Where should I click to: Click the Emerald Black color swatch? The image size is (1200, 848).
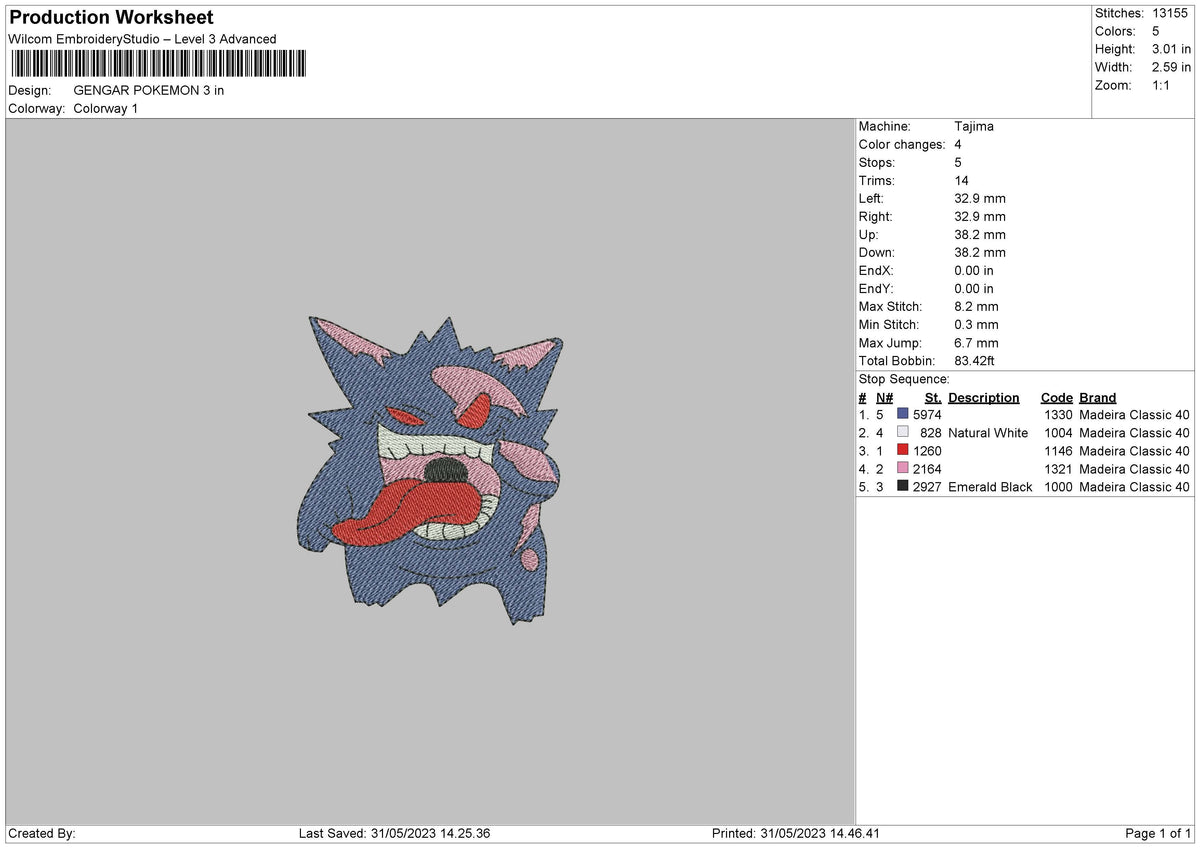coord(903,486)
